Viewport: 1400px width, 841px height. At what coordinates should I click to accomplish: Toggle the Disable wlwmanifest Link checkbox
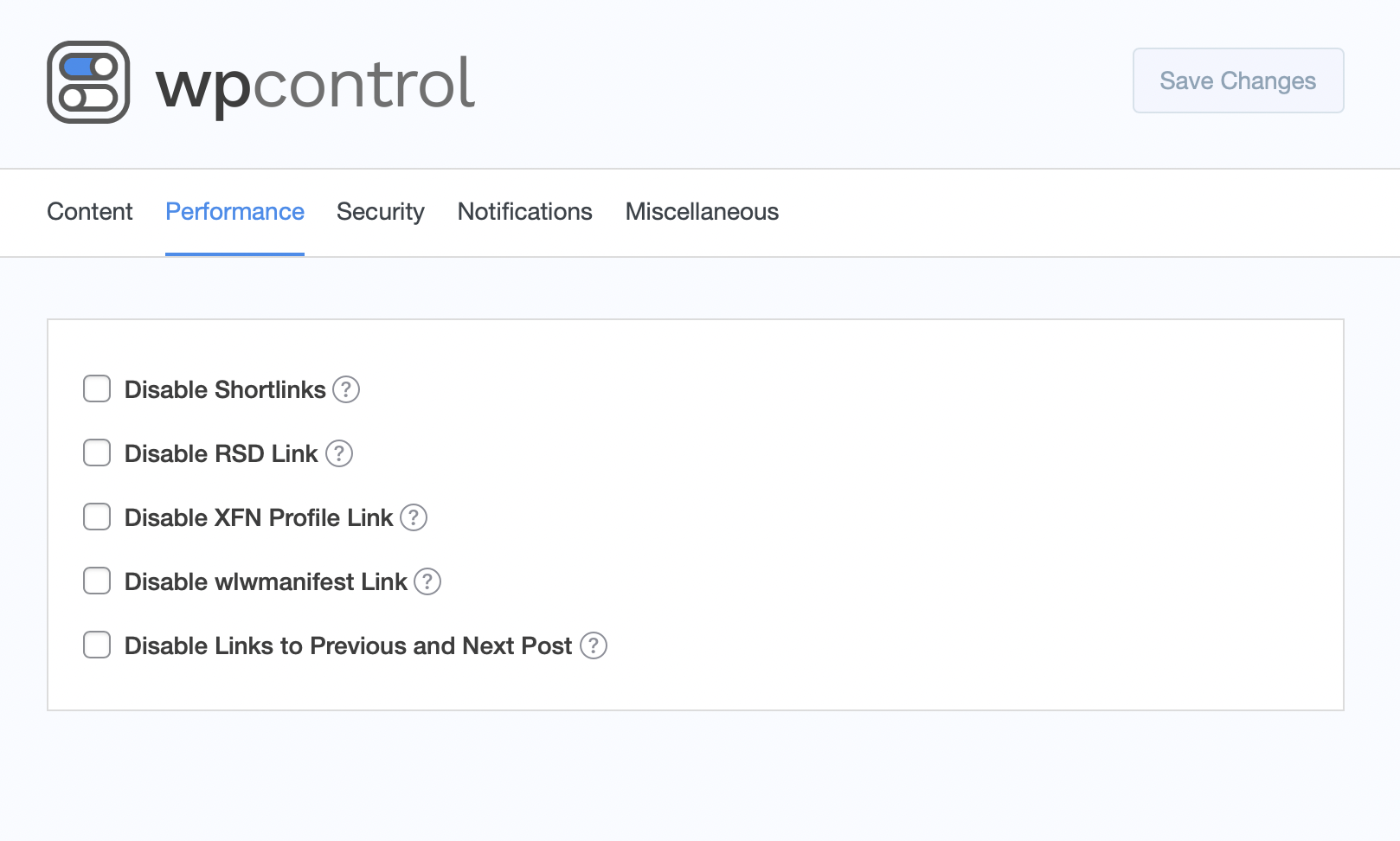tap(97, 581)
